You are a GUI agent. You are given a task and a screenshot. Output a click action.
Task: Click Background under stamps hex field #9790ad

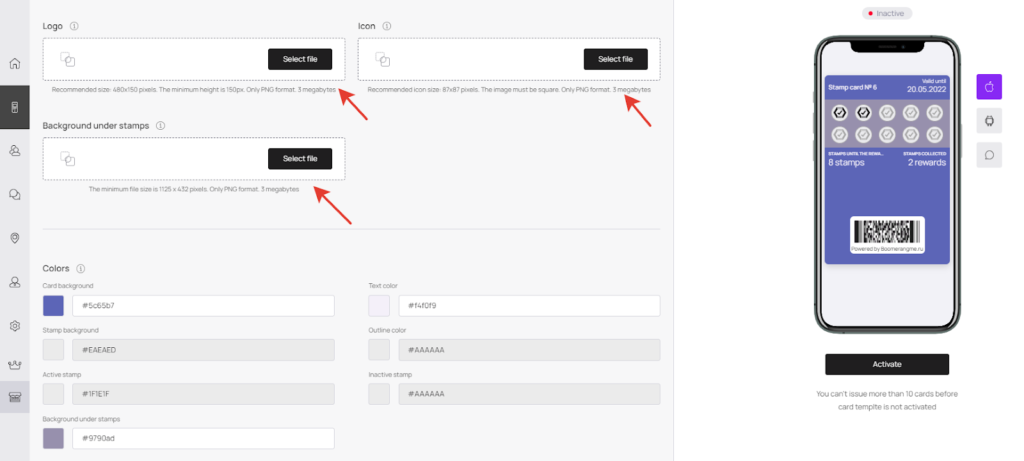pyautogui.click(x=203, y=439)
